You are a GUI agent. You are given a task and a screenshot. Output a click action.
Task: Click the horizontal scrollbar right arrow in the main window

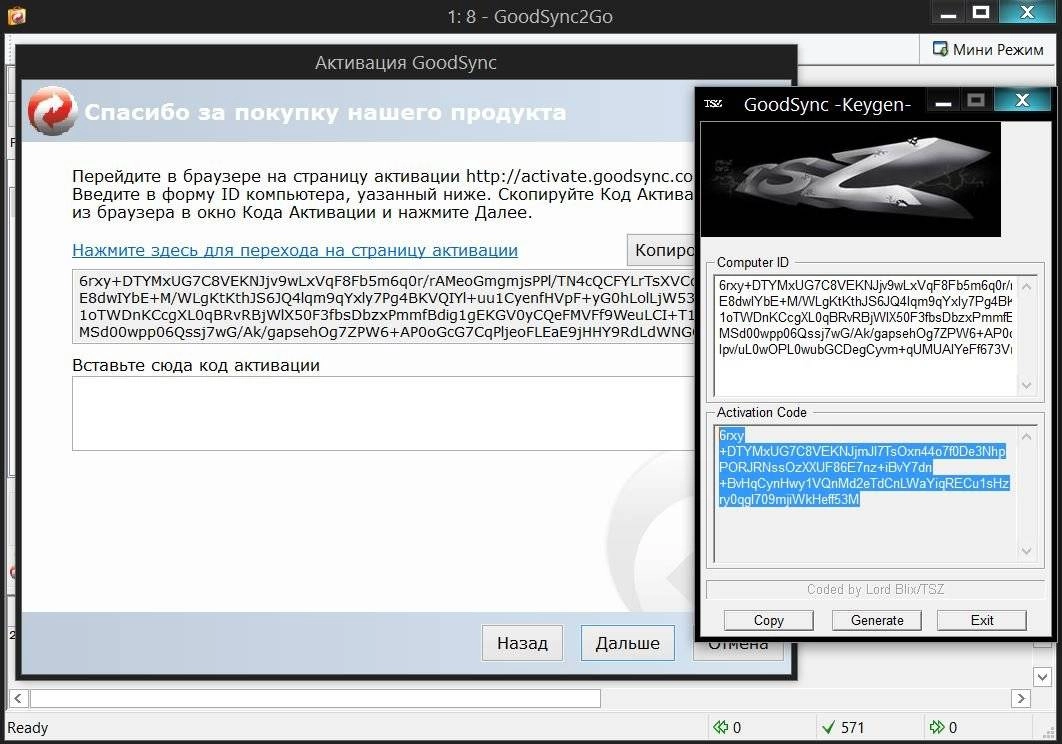pyautogui.click(x=1021, y=698)
